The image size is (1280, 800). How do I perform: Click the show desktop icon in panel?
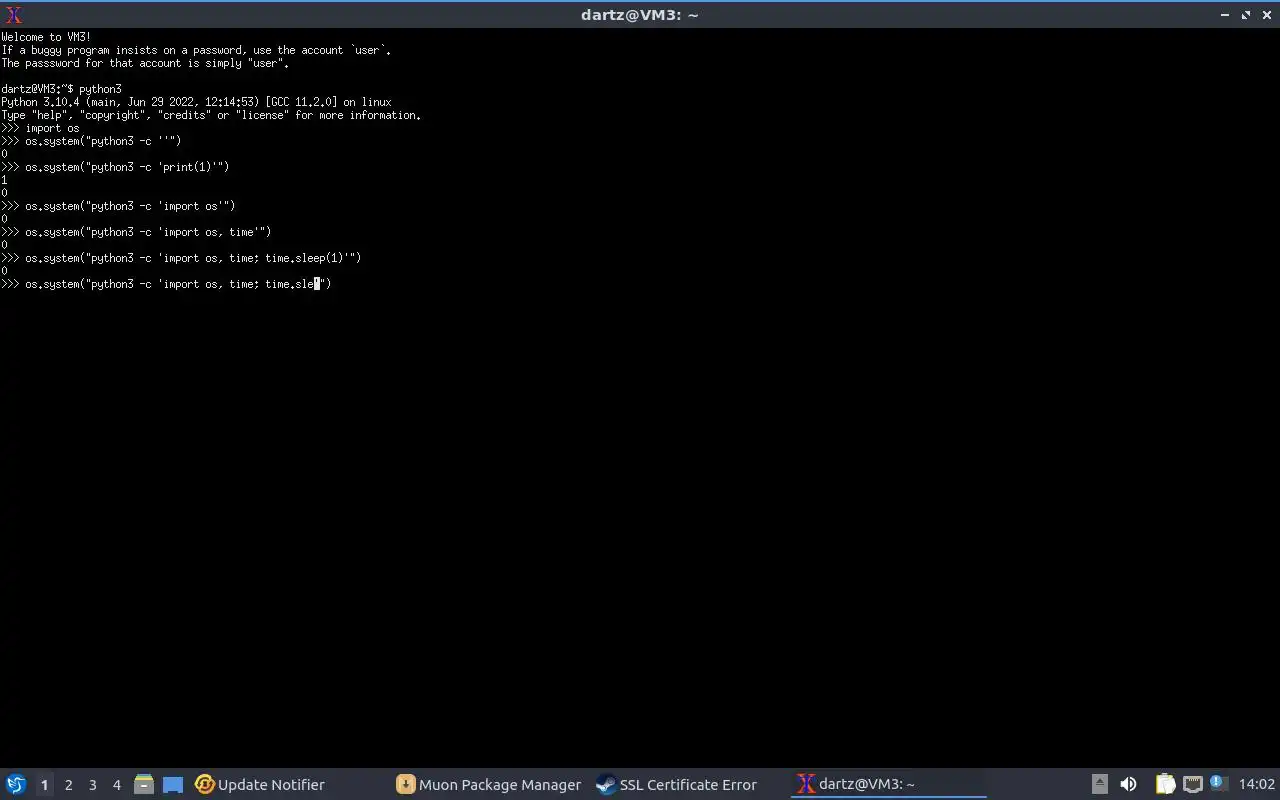pos(173,785)
